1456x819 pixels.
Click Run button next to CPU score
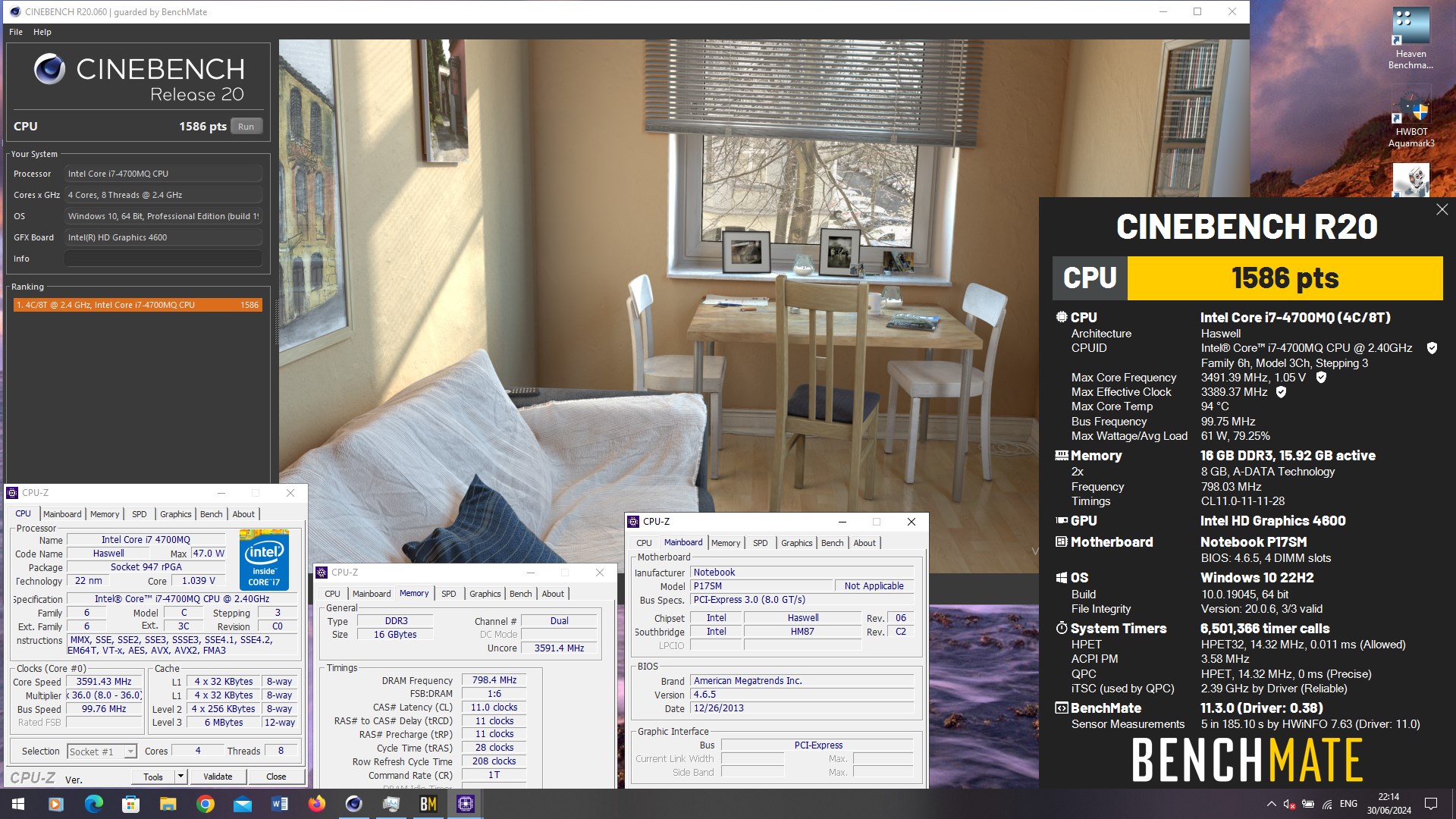(246, 127)
